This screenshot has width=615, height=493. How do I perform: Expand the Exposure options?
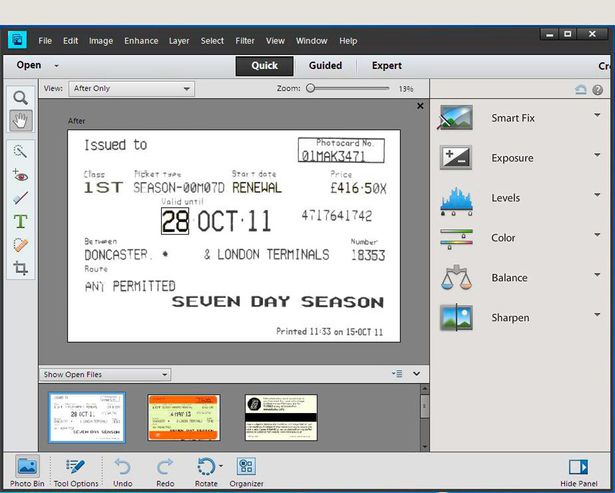tap(597, 155)
